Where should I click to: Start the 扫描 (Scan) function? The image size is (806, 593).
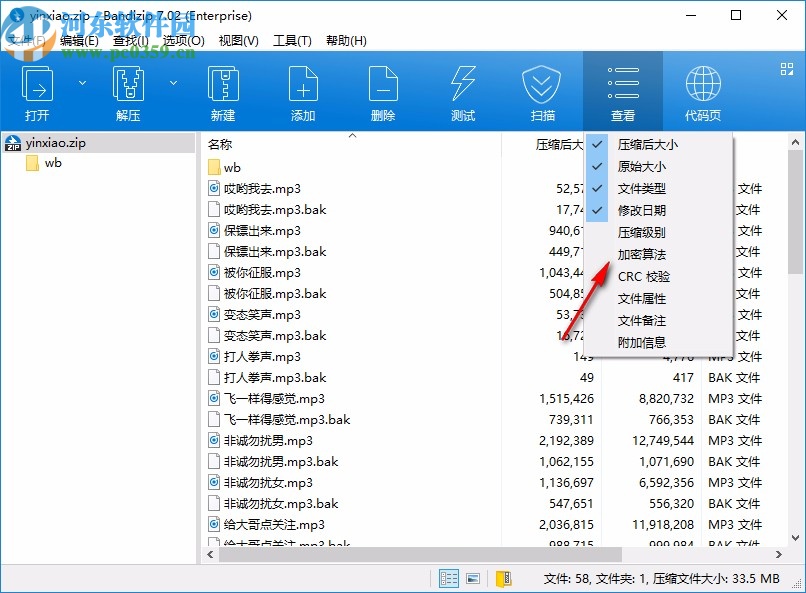point(542,90)
